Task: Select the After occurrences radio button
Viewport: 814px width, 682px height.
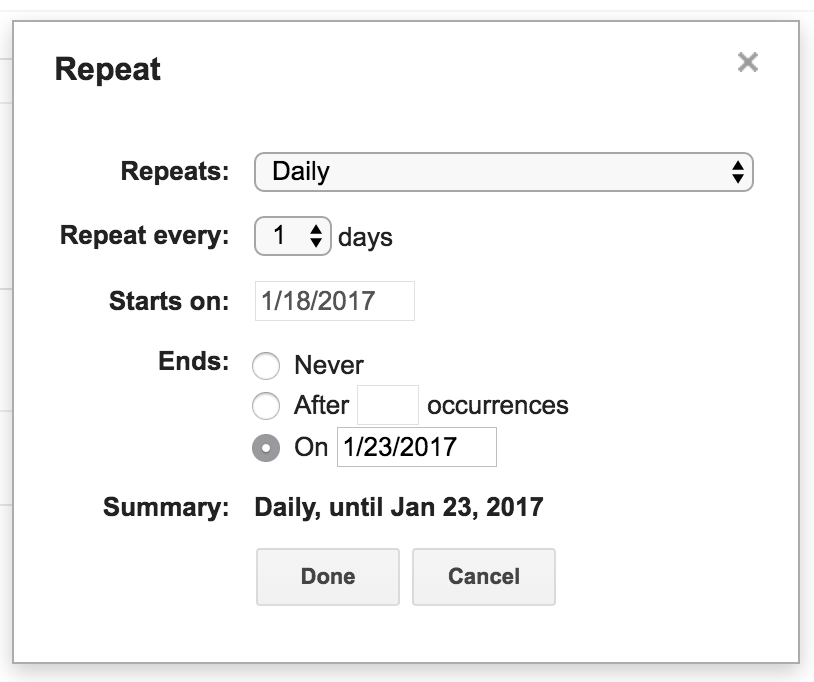Action: pos(266,406)
